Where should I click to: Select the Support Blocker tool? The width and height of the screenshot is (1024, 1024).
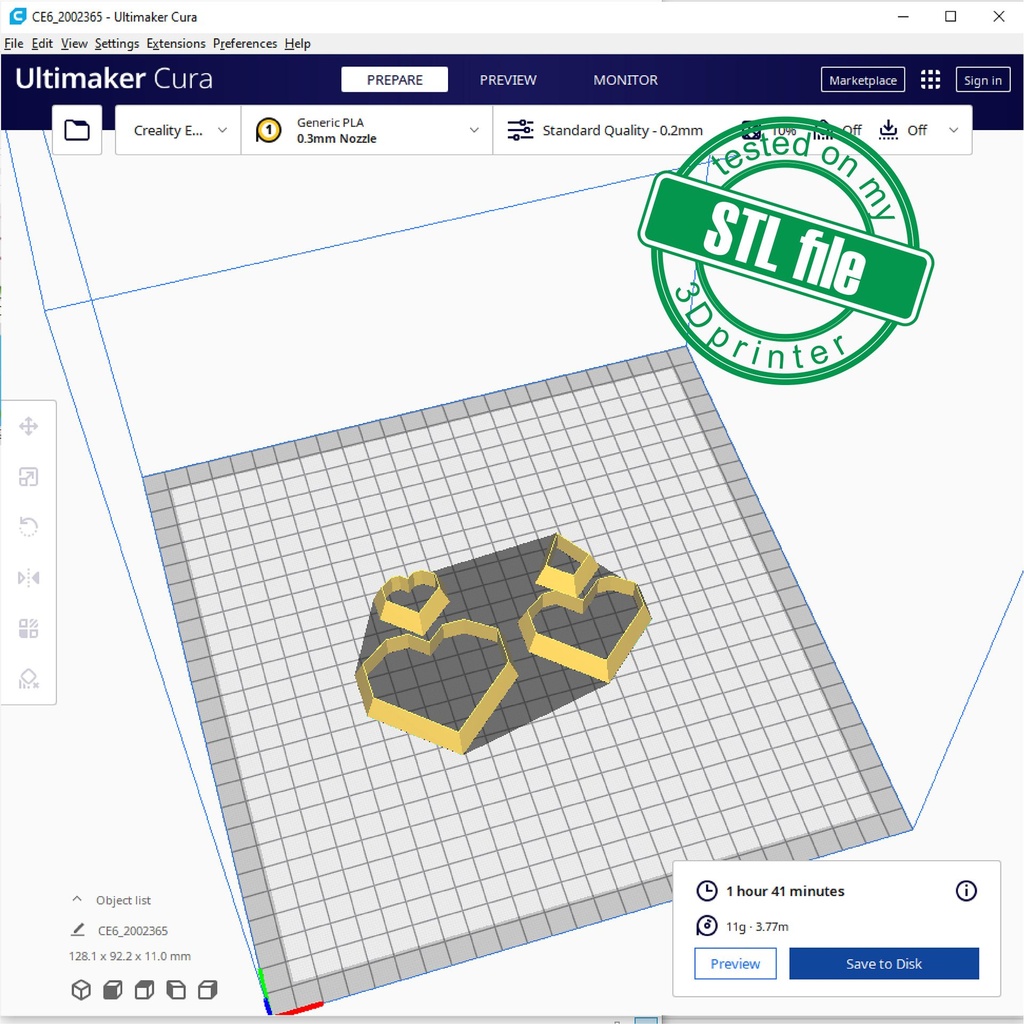[x=29, y=679]
